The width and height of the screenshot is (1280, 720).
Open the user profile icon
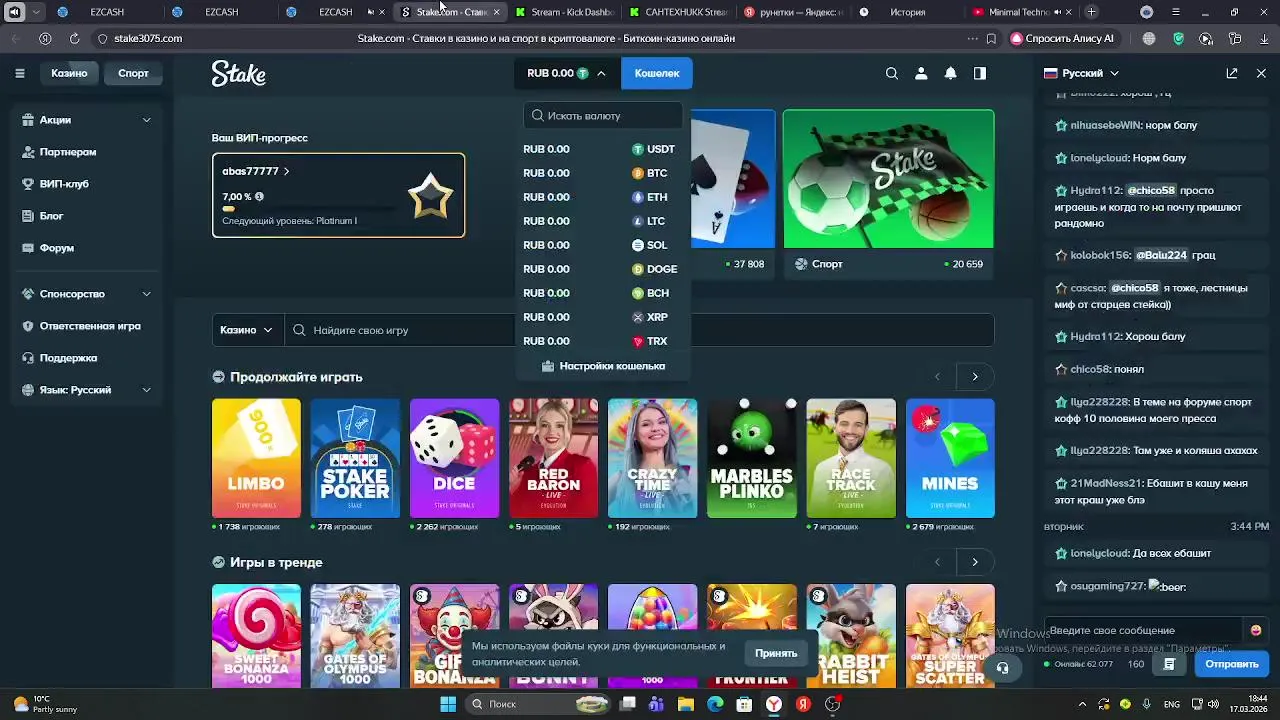[x=921, y=73]
